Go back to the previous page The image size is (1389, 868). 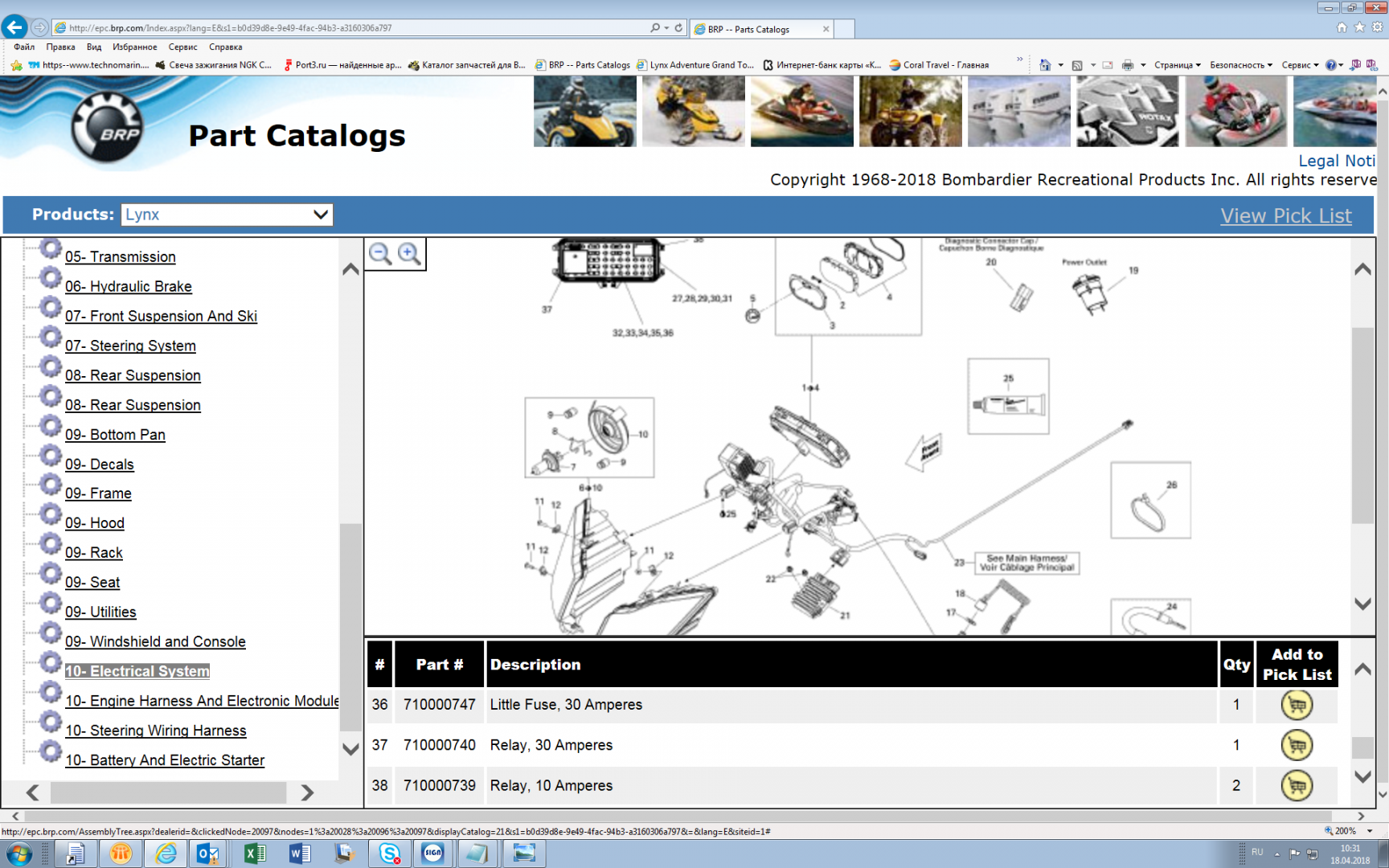click(x=14, y=27)
